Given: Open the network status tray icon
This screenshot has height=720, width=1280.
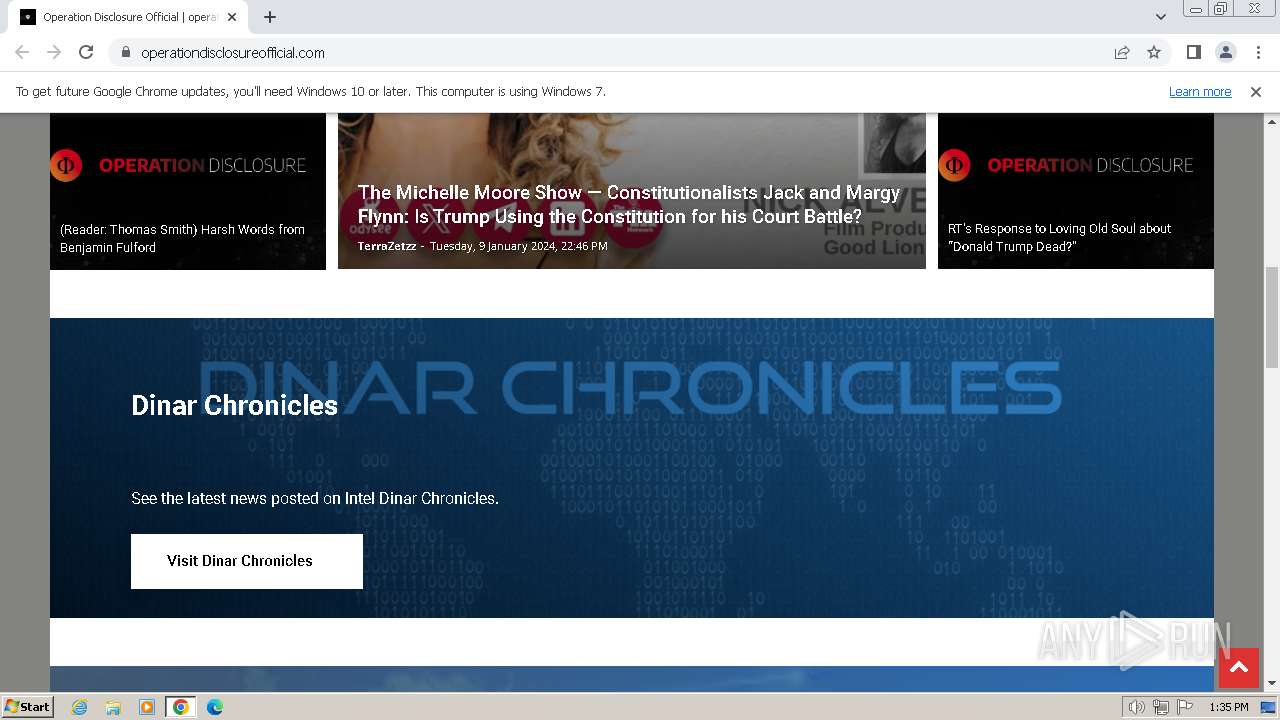Looking at the screenshot, I should pyautogui.click(x=1161, y=707).
